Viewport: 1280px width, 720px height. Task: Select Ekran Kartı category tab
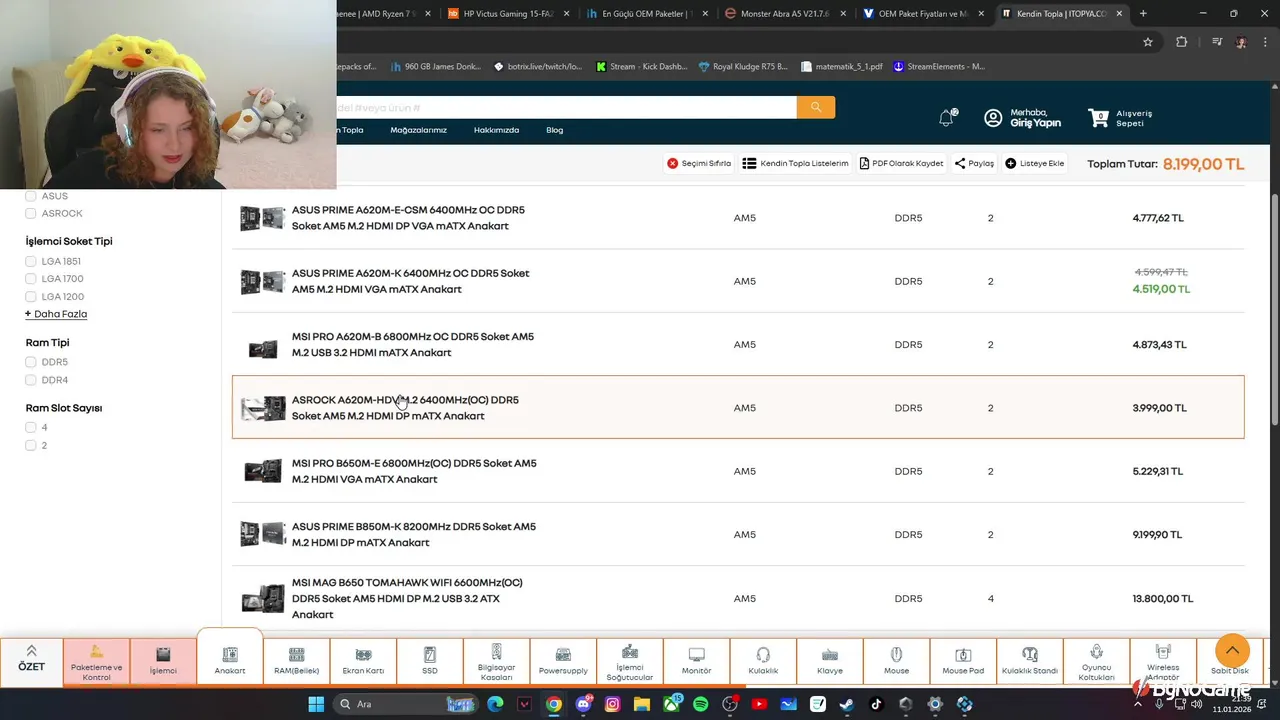point(363,662)
